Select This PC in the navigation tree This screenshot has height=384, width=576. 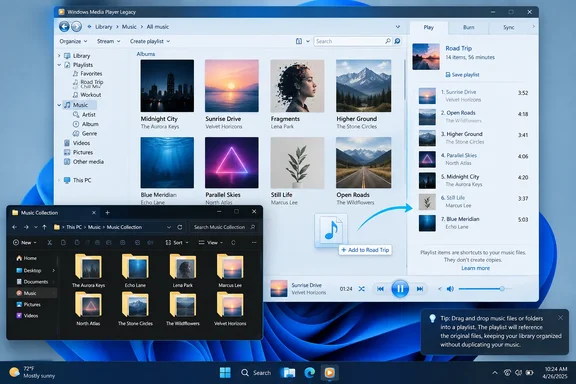coord(78,180)
